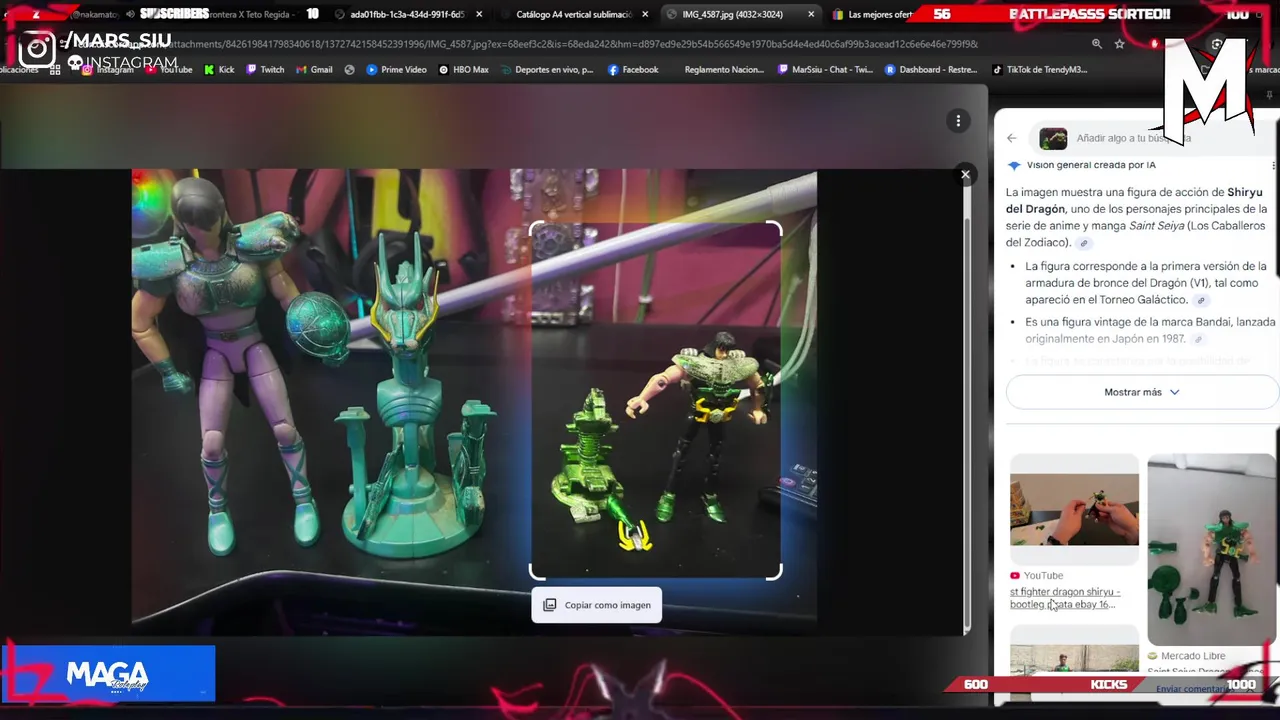Open the YouTube bootleg Shiryu result thumbnail
This screenshot has height=720, width=1280.
[1074, 508]
